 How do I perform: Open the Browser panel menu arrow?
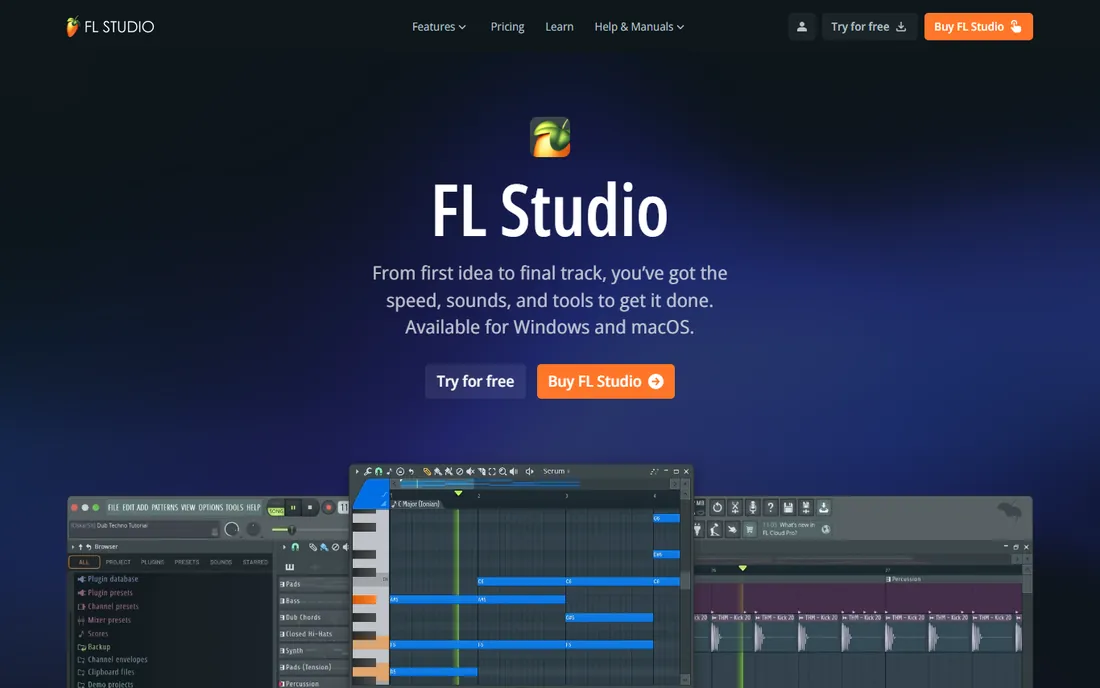73,547
